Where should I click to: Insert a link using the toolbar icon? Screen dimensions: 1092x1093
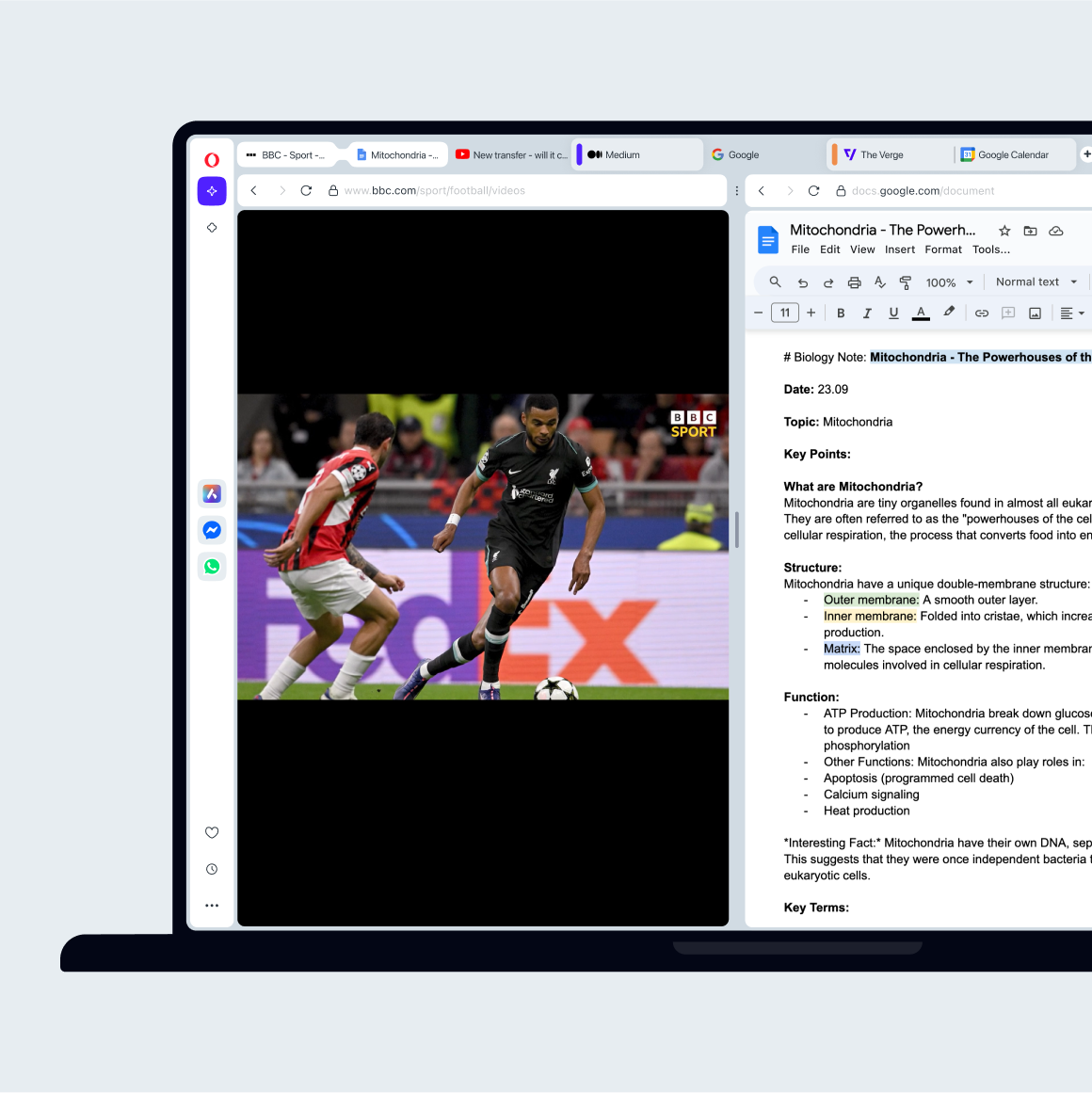pos(982,312)
